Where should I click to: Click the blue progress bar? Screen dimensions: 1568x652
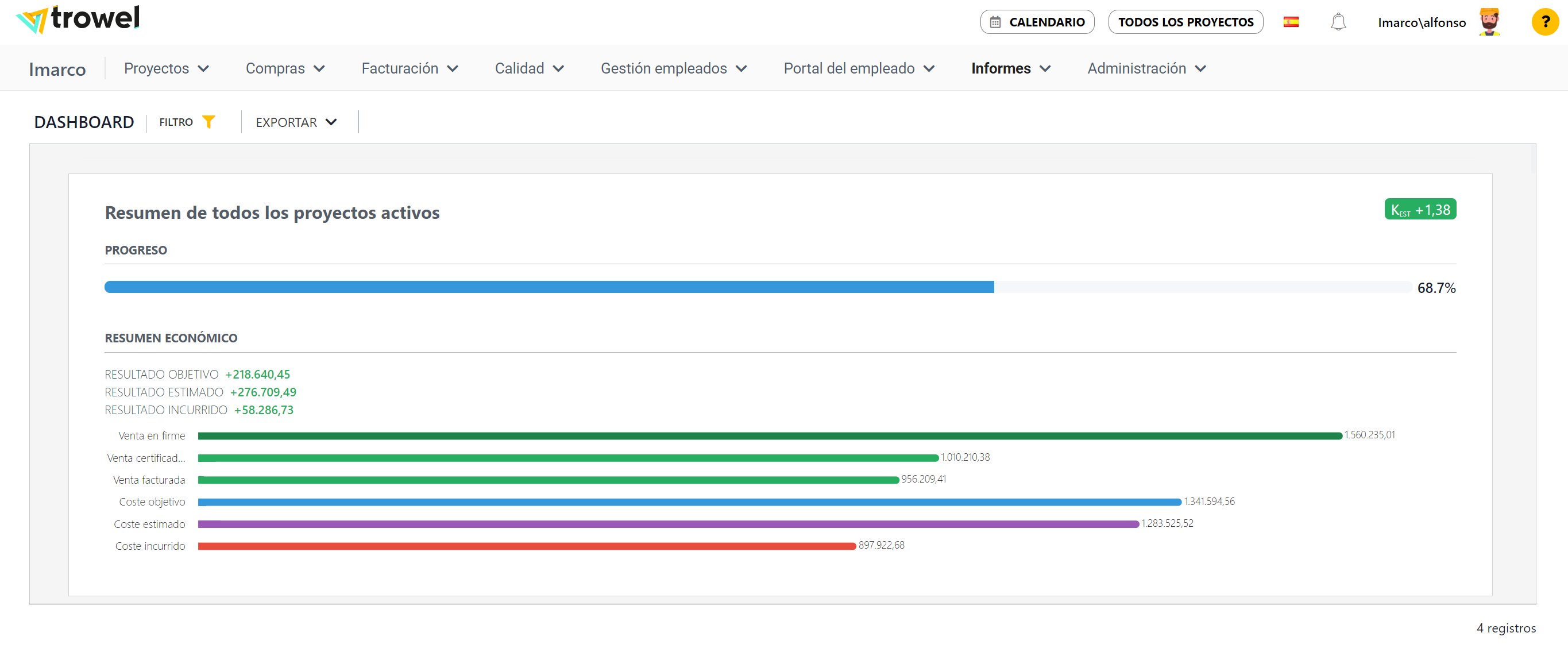click(x=549, y=287)
